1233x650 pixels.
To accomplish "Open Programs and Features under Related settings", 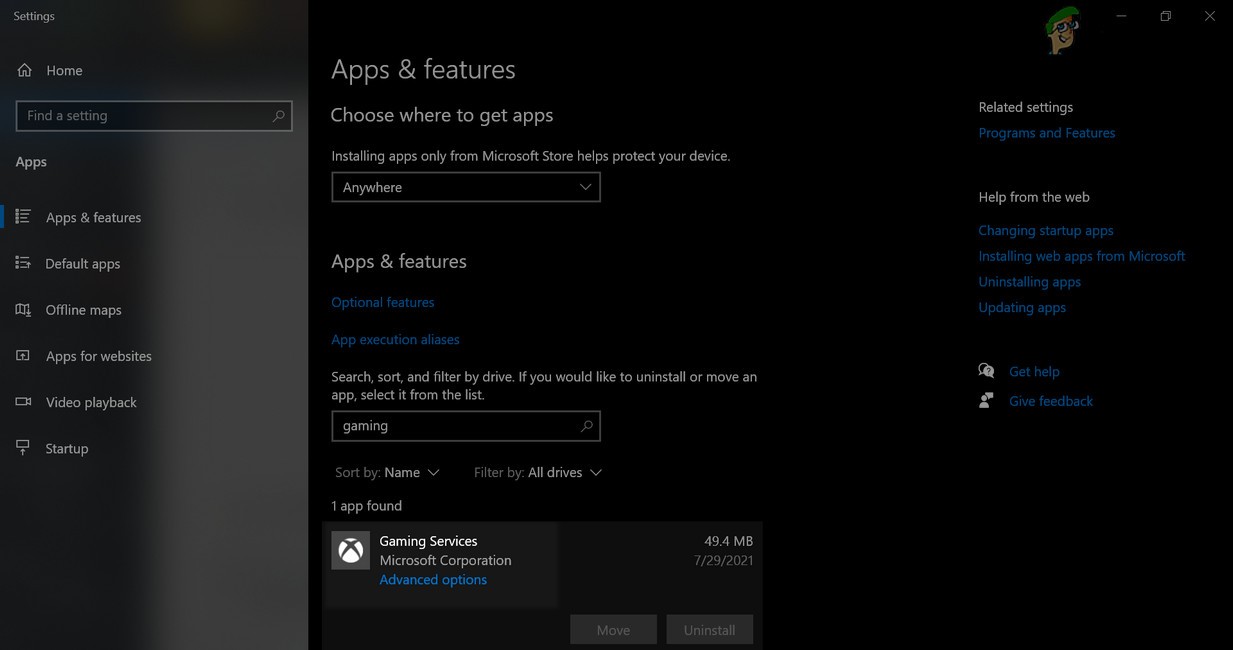I will [x=1046, y=132].
